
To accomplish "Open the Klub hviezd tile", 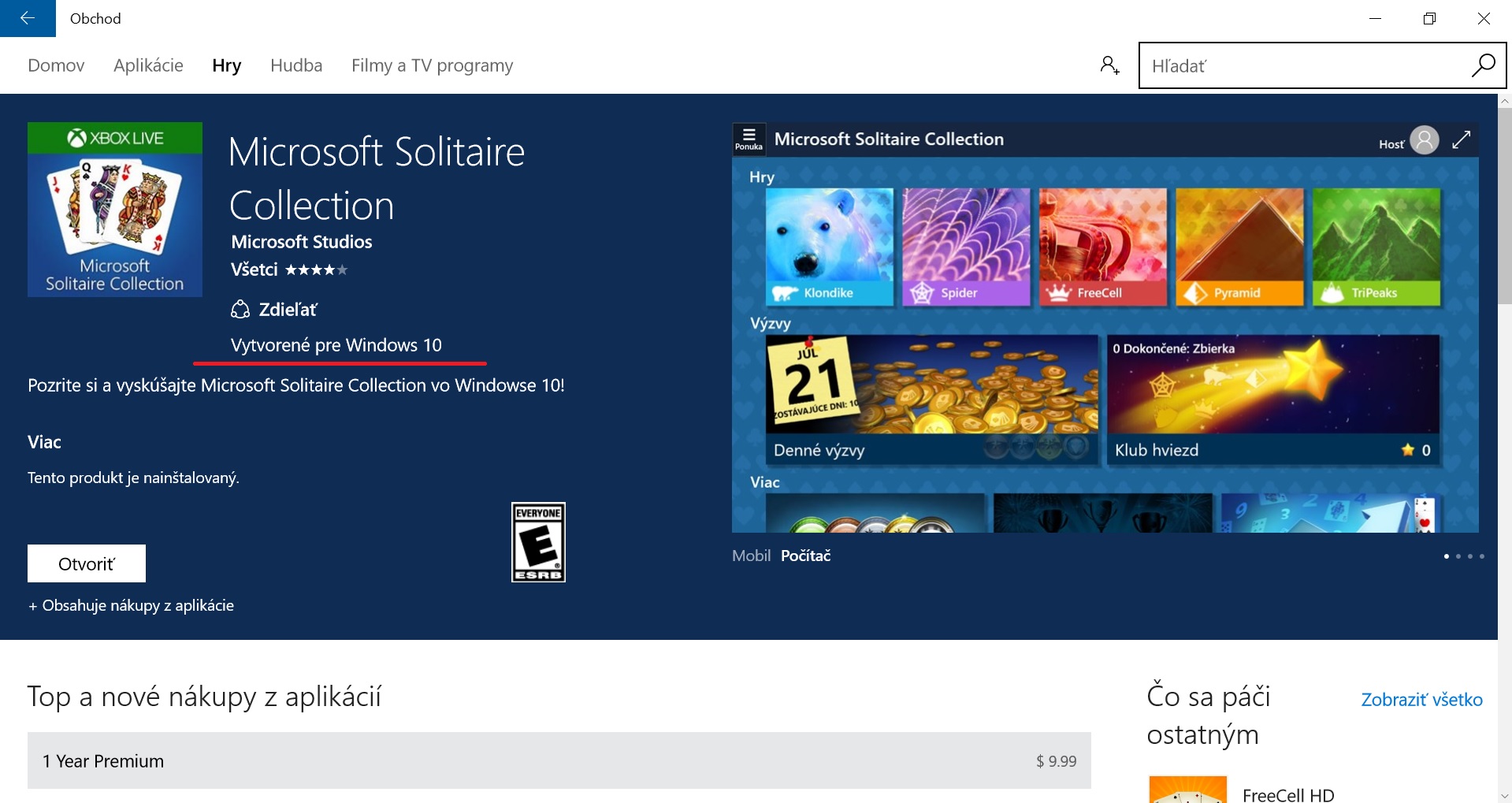I will 1273,400.
